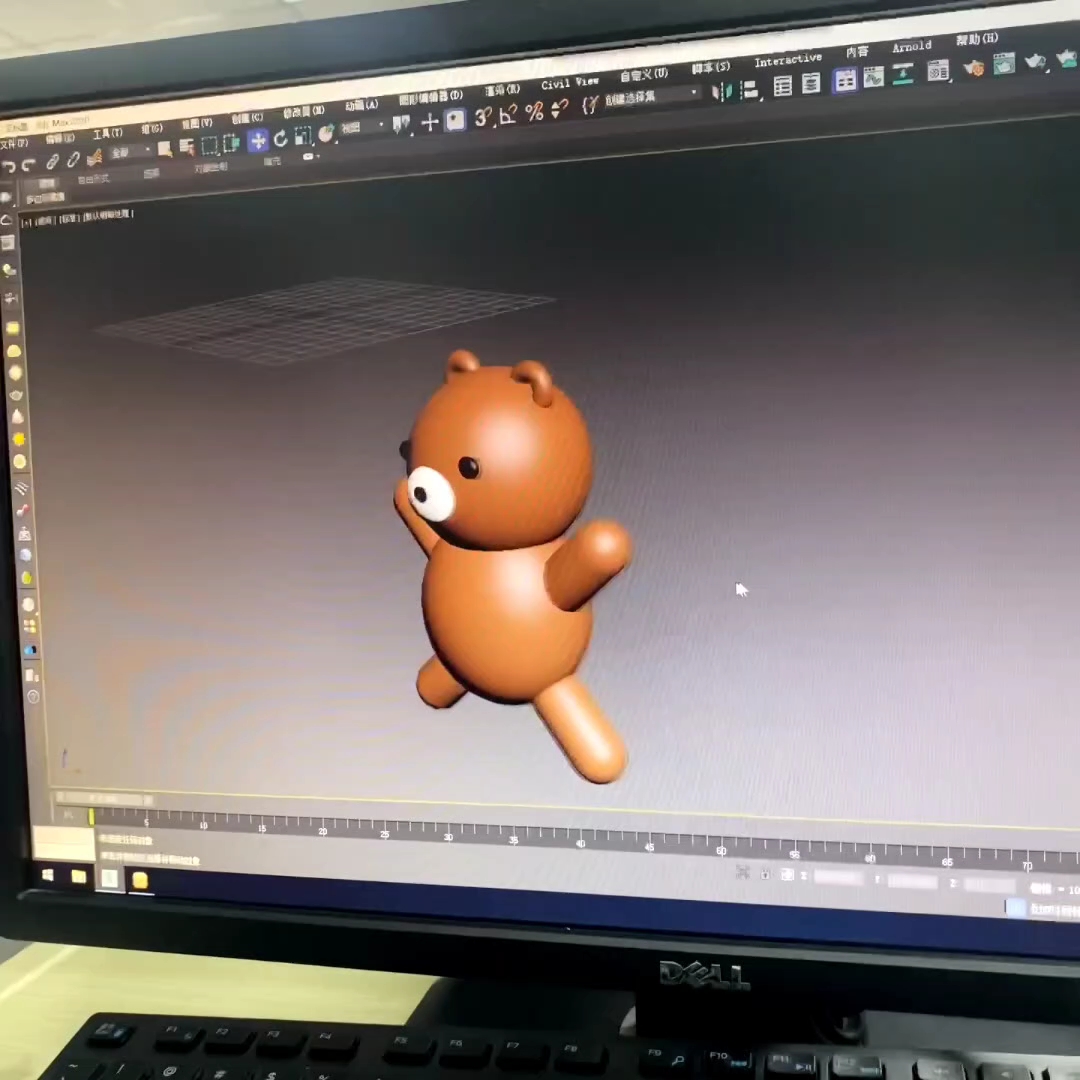Toggle the Keyboard Shortcut Override icon
Viewport: 1080px width, 1080px height.
(455, 120)
